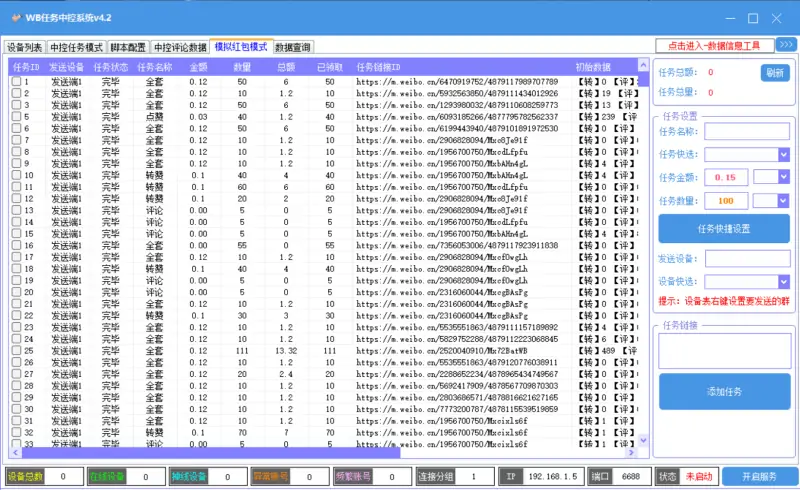The height and width of the screenshot is (490, 800).
Task: Maximize the WB任务中控系统 window
Action: pyautogui.click(x=753, y=17)
